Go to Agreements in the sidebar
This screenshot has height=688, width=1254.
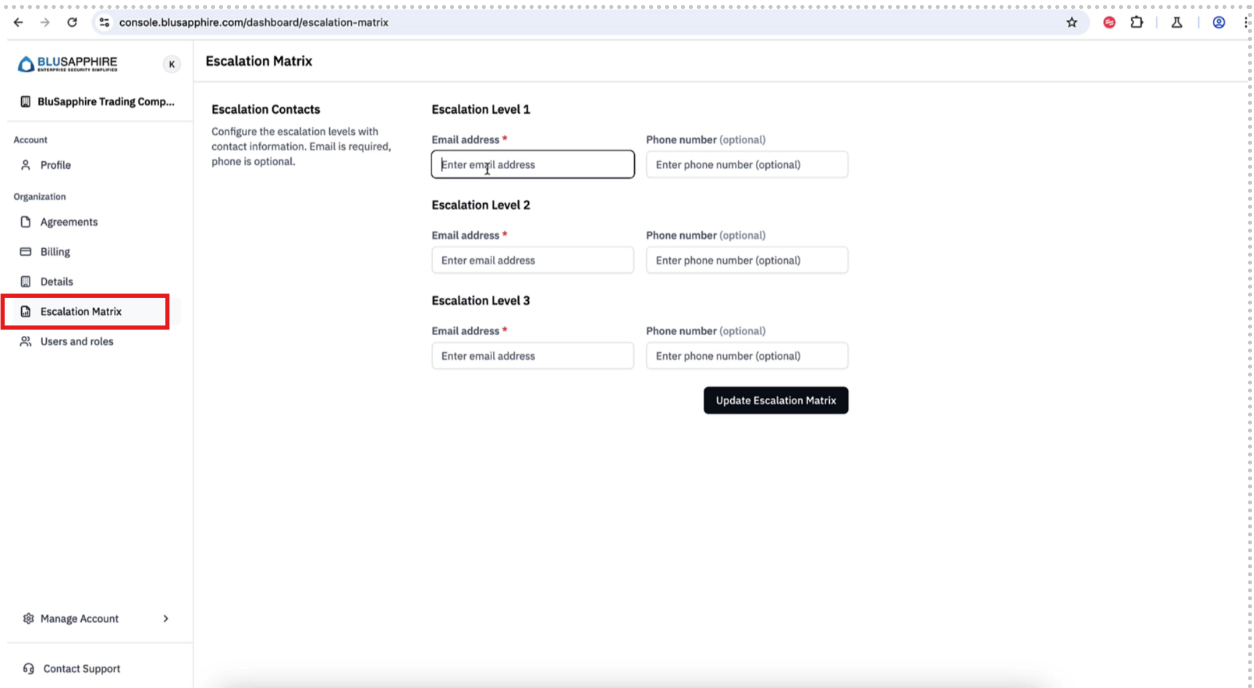point(68,222)
